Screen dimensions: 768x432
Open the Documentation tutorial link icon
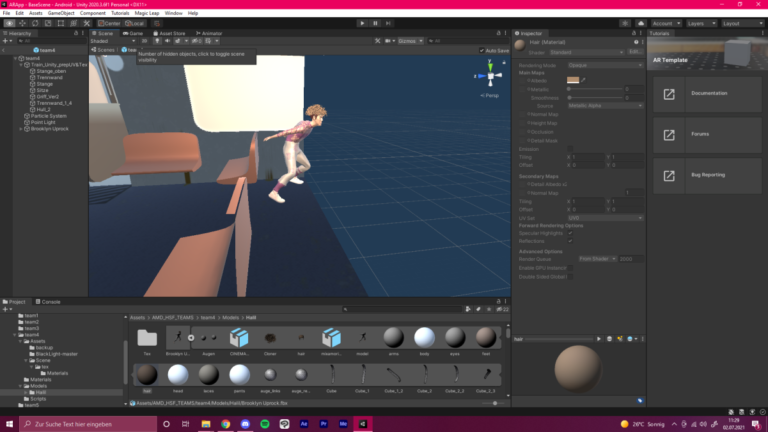(x=669, y=94)
